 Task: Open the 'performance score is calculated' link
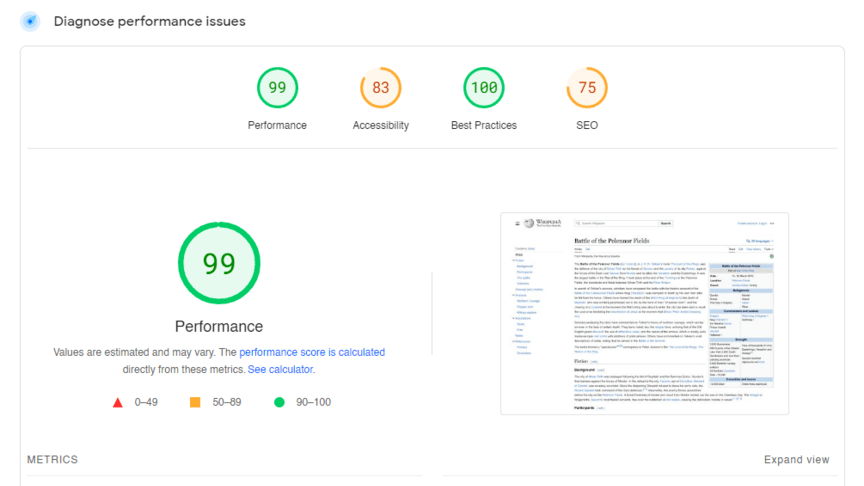[312, 352]
